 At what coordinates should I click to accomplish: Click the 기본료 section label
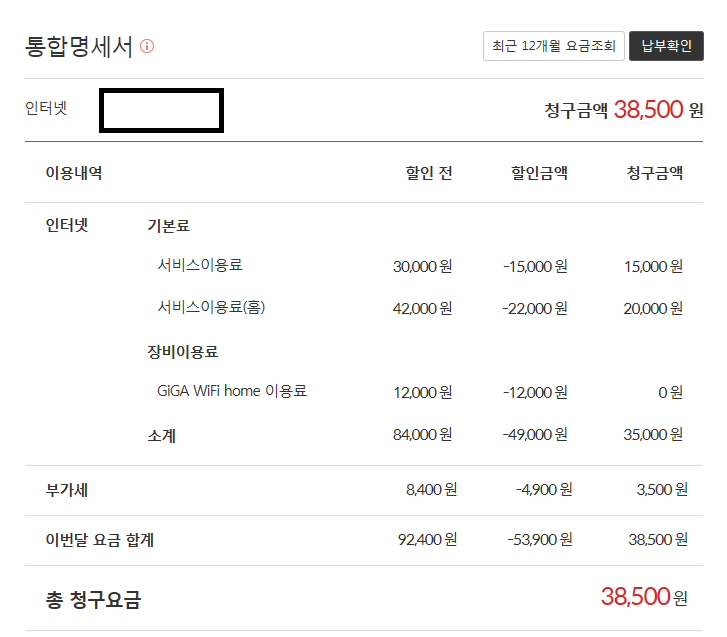pos(168,226)
